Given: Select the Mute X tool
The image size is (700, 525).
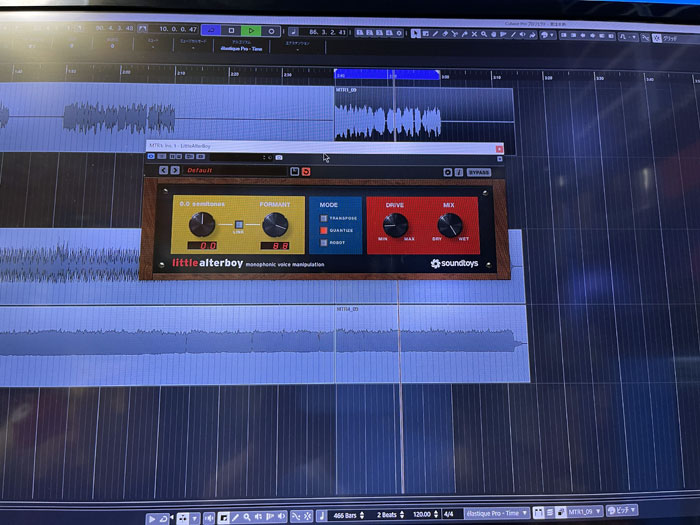Looking at the screenshot, I should coord(474,34).
